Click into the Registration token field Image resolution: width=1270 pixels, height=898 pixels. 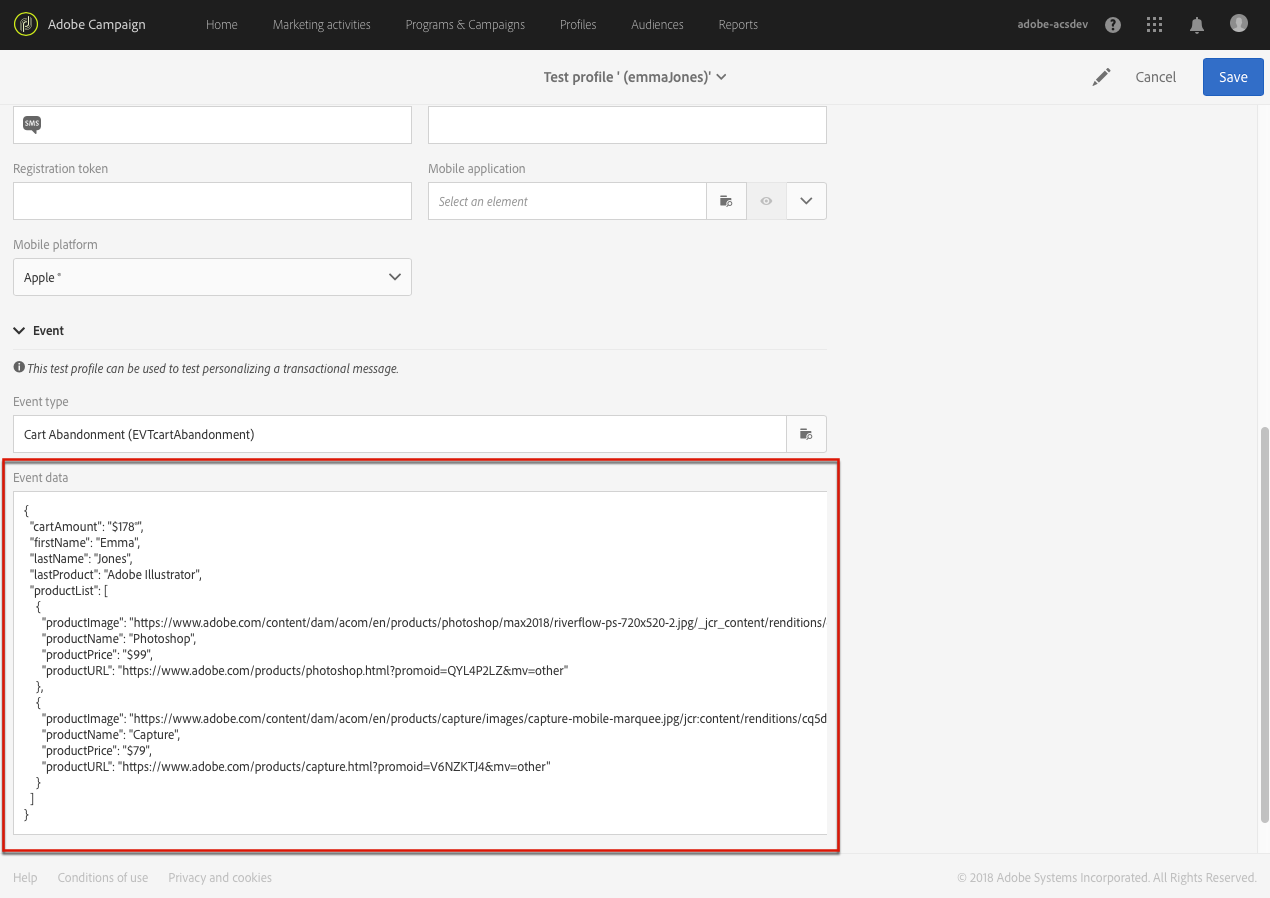[x=212, y=201]
